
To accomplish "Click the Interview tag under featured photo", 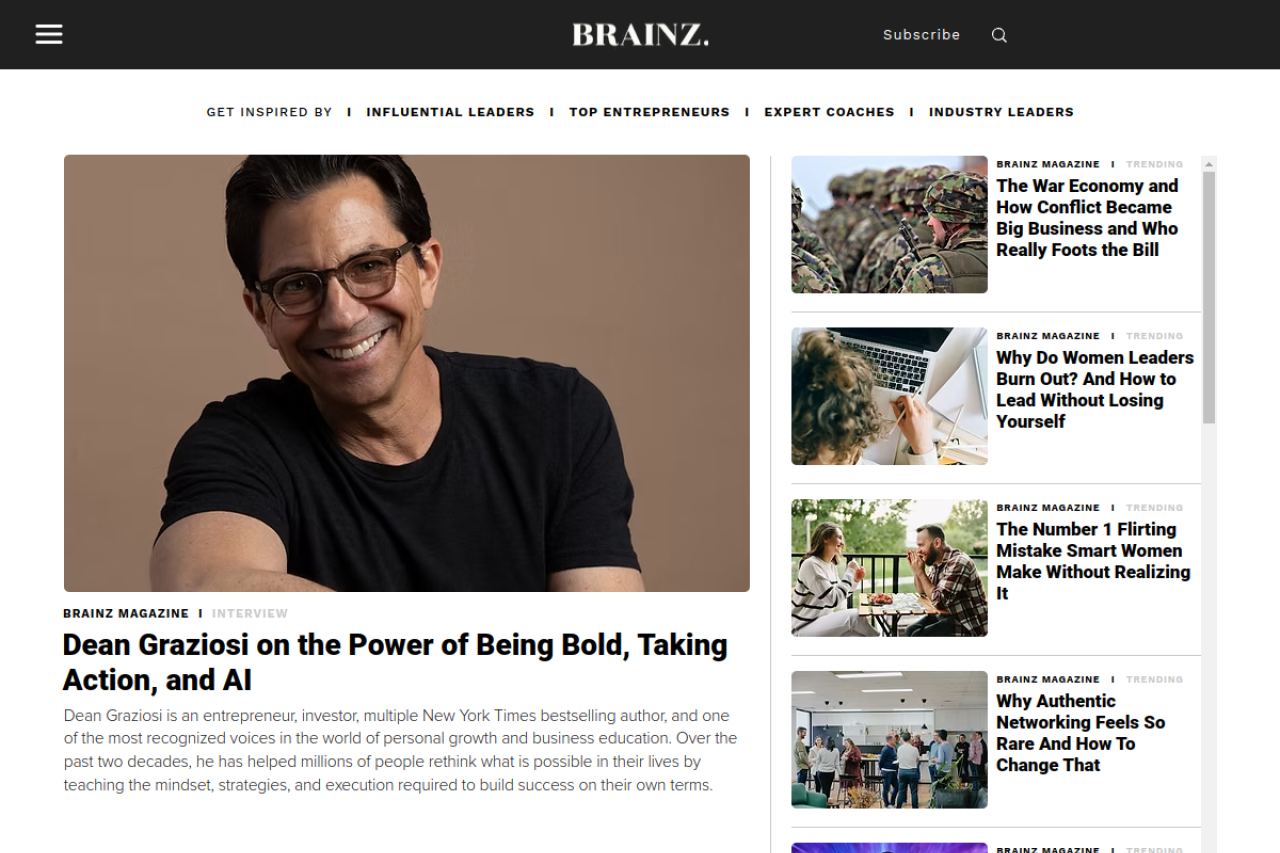I will coord(250,614).
